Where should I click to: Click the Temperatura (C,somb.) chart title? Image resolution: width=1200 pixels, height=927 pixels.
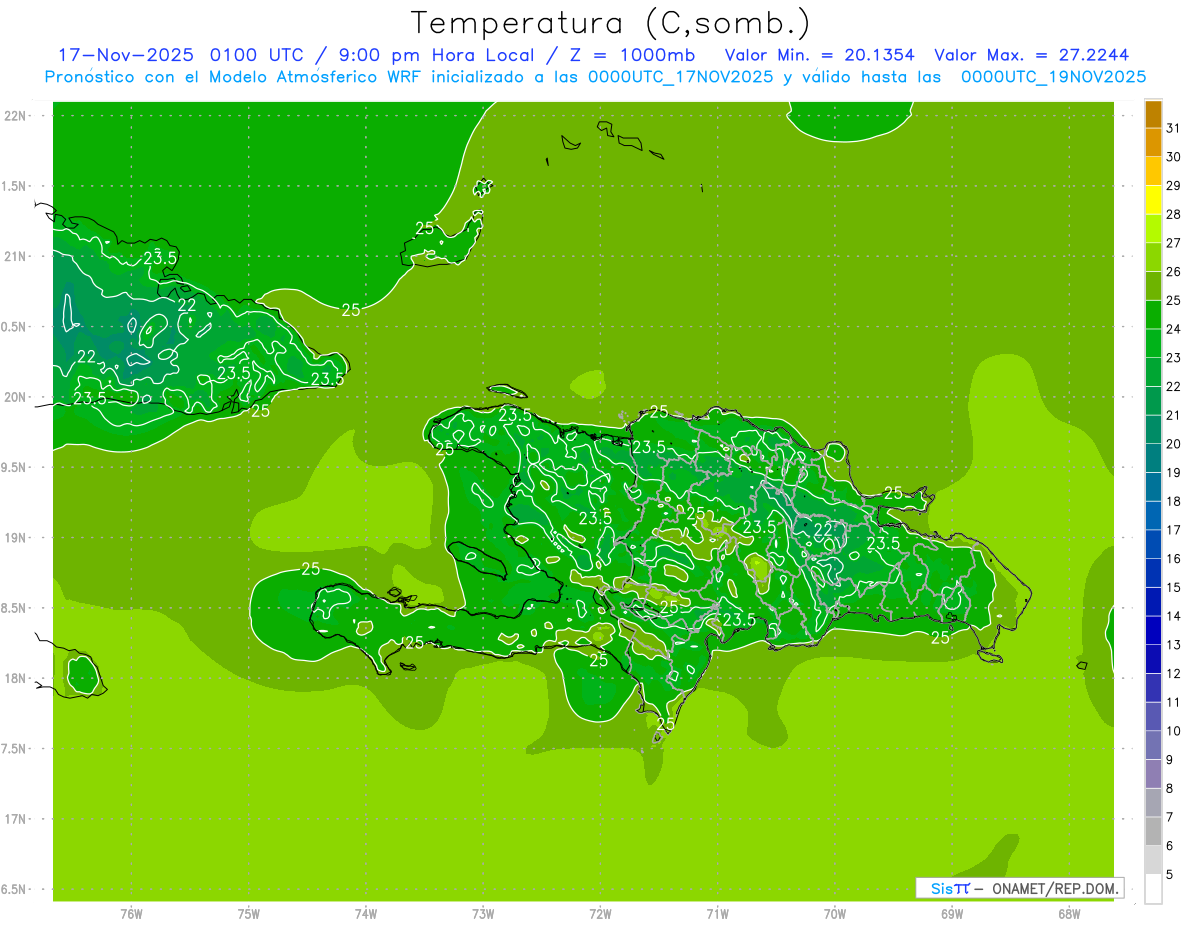click(611, 22)
